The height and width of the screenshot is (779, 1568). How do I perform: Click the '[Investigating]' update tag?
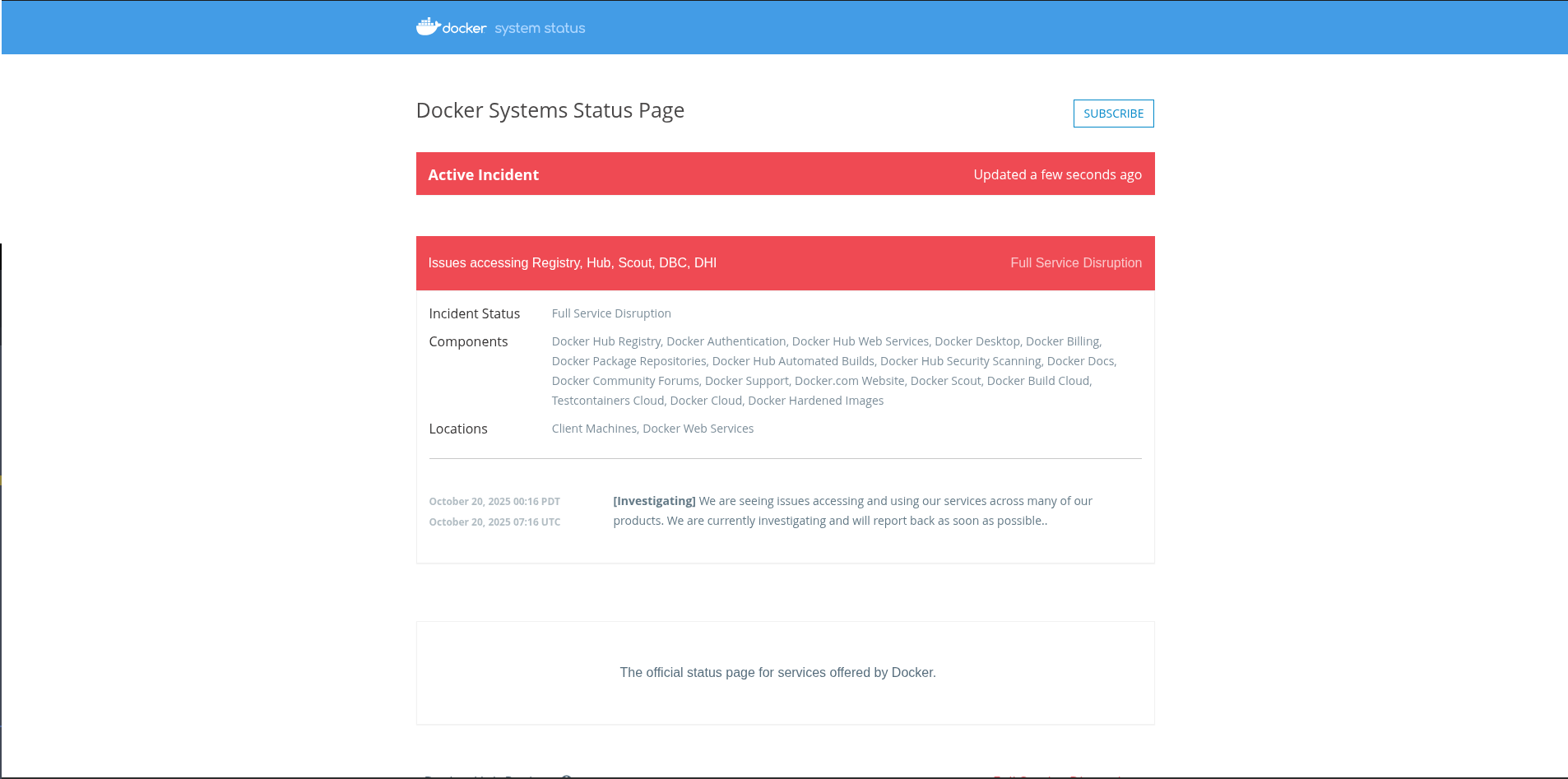pyautogui.click(x=654, y=501)
